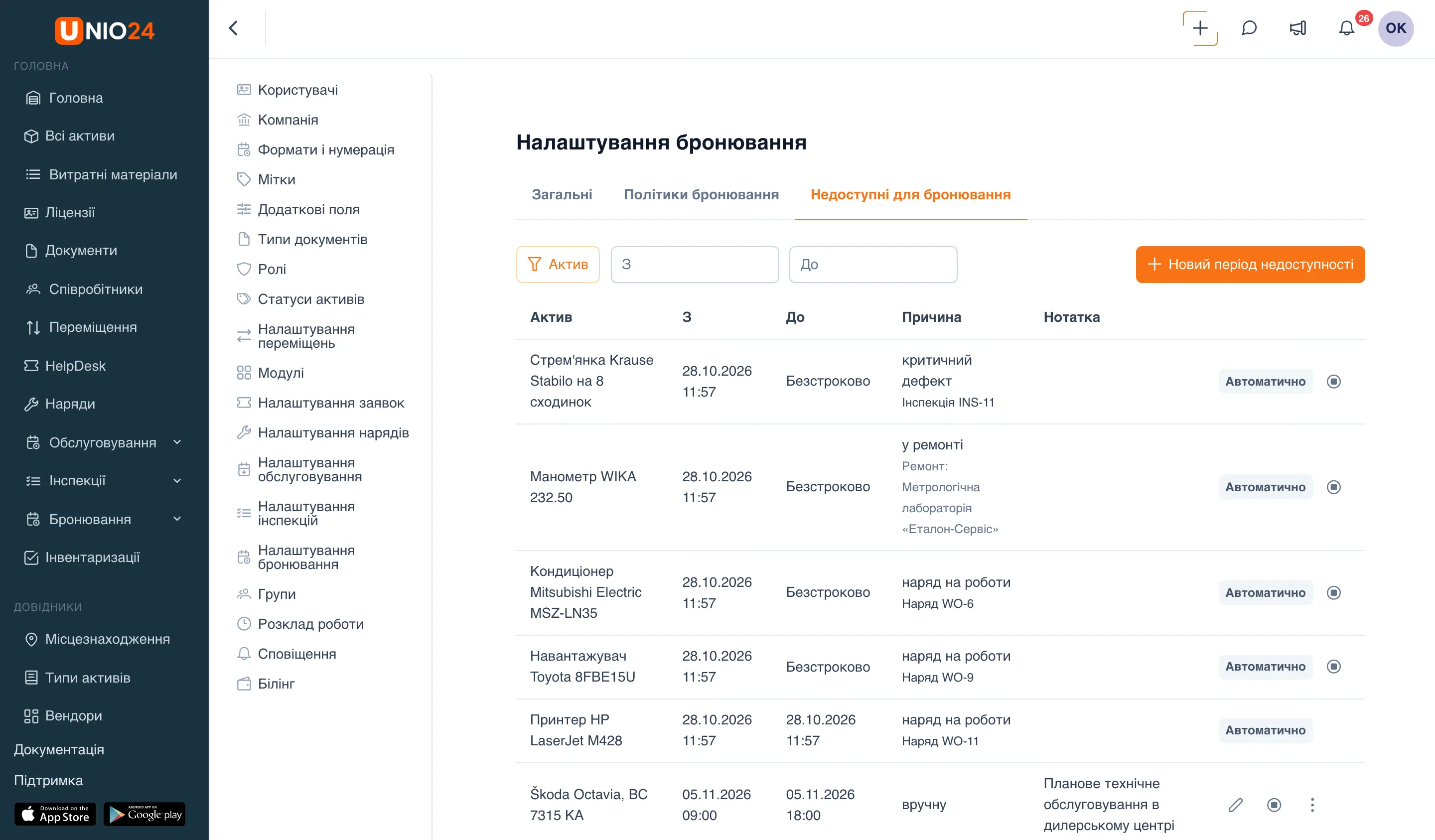The image size is (1435, 840).
Task: Open the OK user avatar menu
Action: click(1396, 28)
